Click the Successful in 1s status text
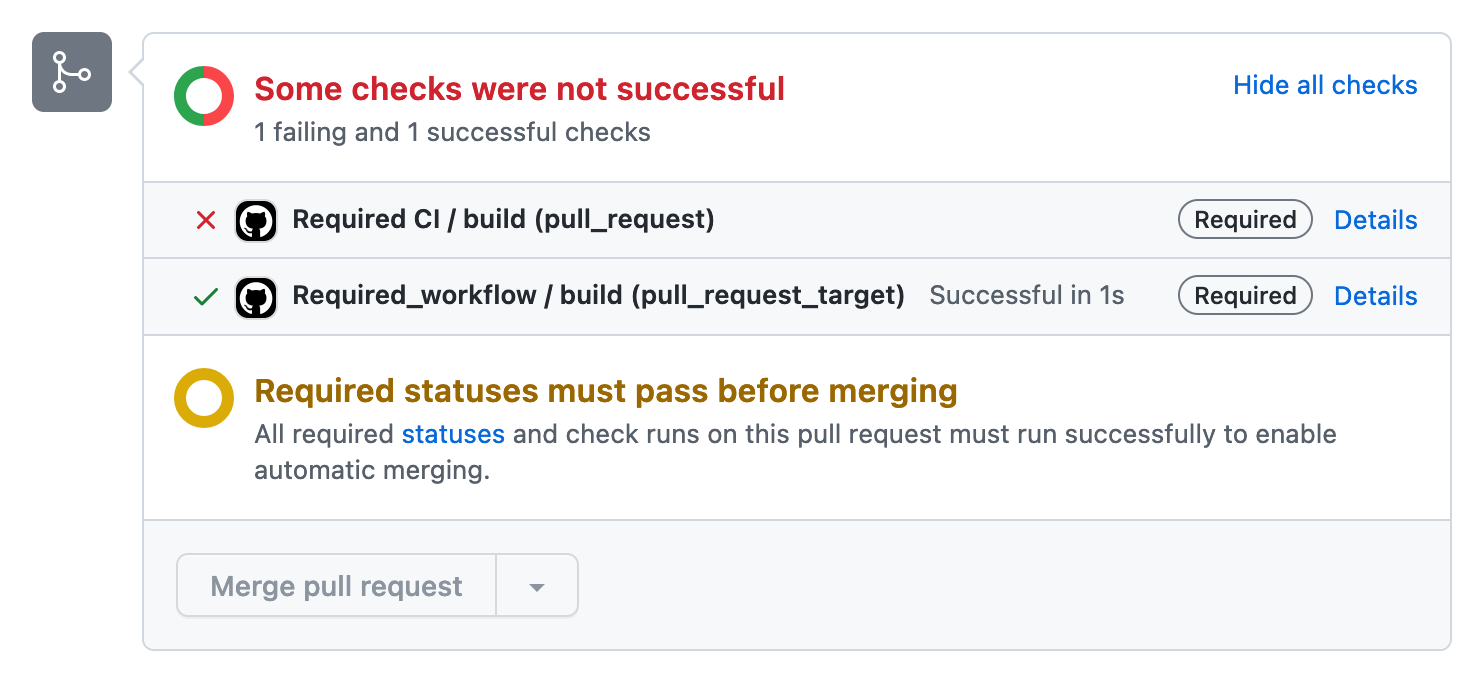The width and height of the screenshot is (1484, 684). pyautogui.click(x=1026, y=295)
